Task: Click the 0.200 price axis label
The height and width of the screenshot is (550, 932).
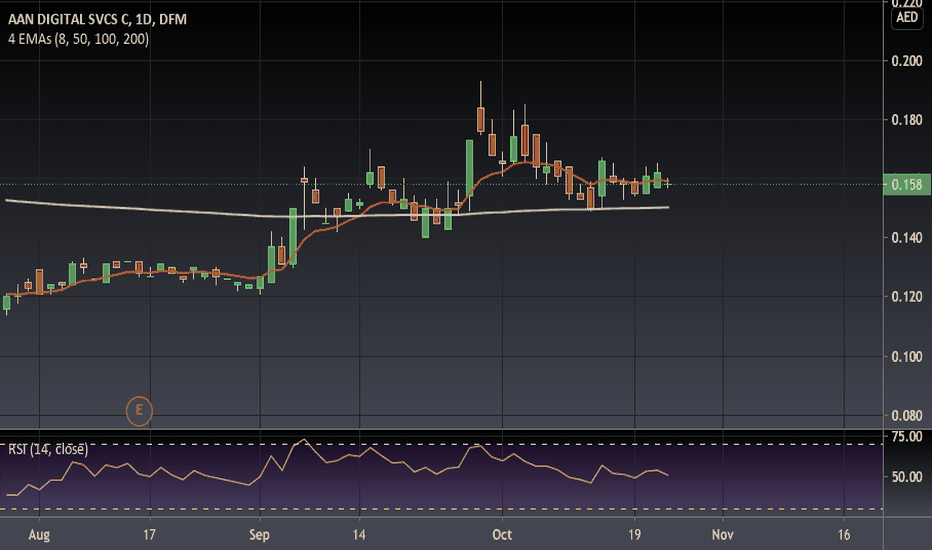Action: tap(907, 61)
